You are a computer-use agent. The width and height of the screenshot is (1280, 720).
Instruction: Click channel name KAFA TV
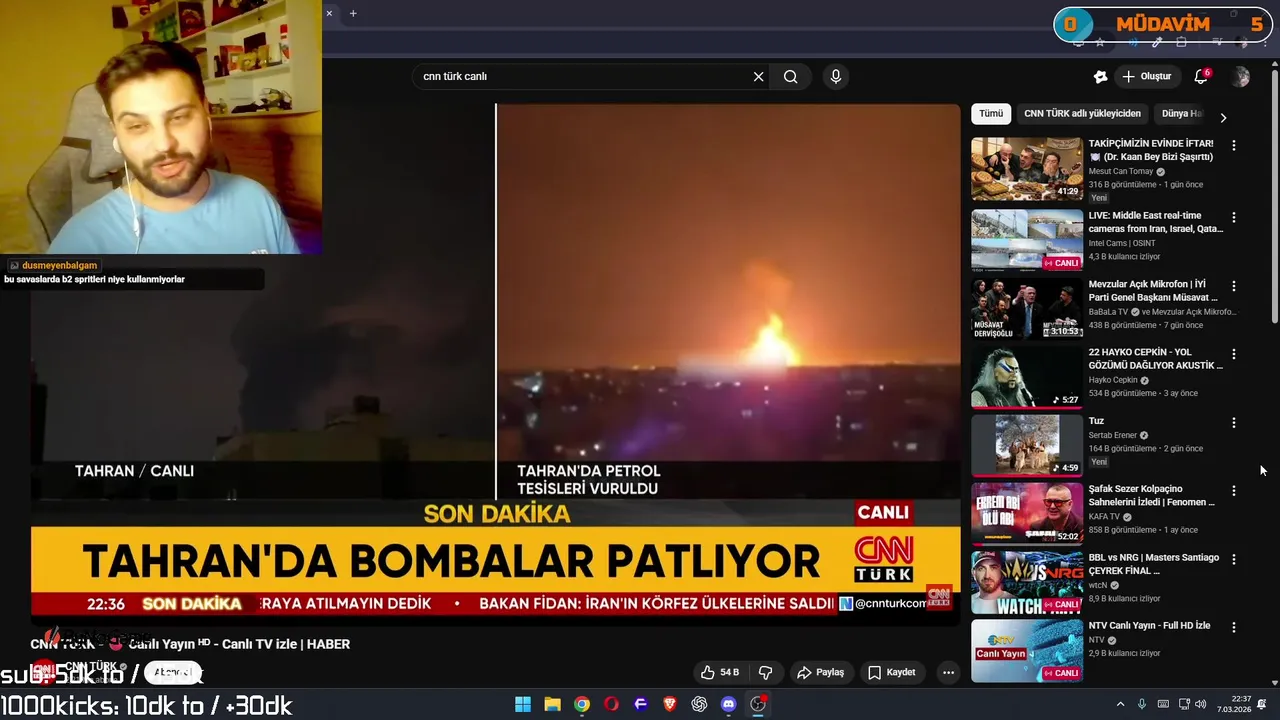1104,517
